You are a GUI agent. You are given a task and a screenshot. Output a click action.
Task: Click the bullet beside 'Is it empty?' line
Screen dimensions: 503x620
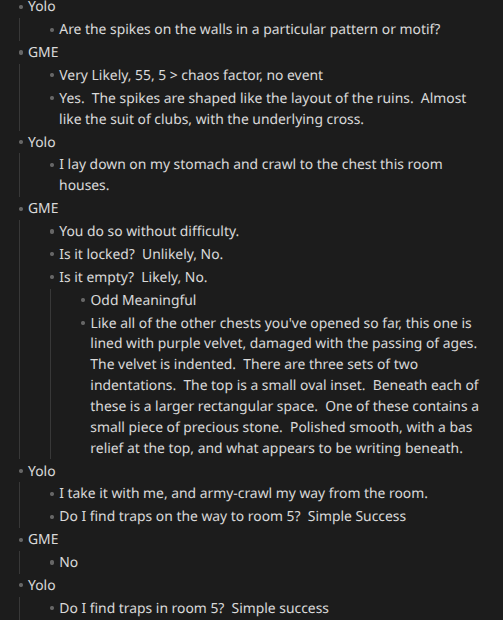click(52, 278)
